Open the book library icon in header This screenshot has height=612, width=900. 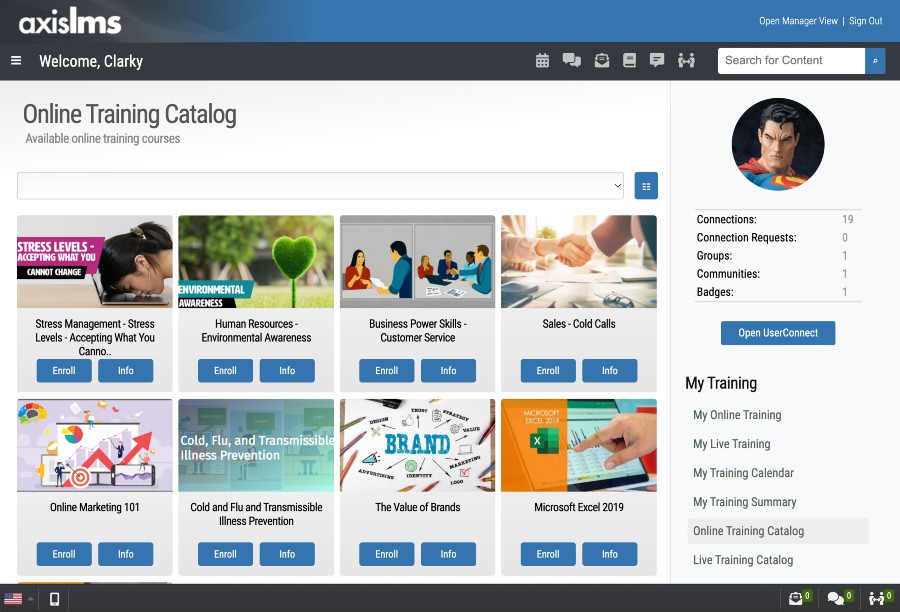pyautogui.click(x=630, y=60)
